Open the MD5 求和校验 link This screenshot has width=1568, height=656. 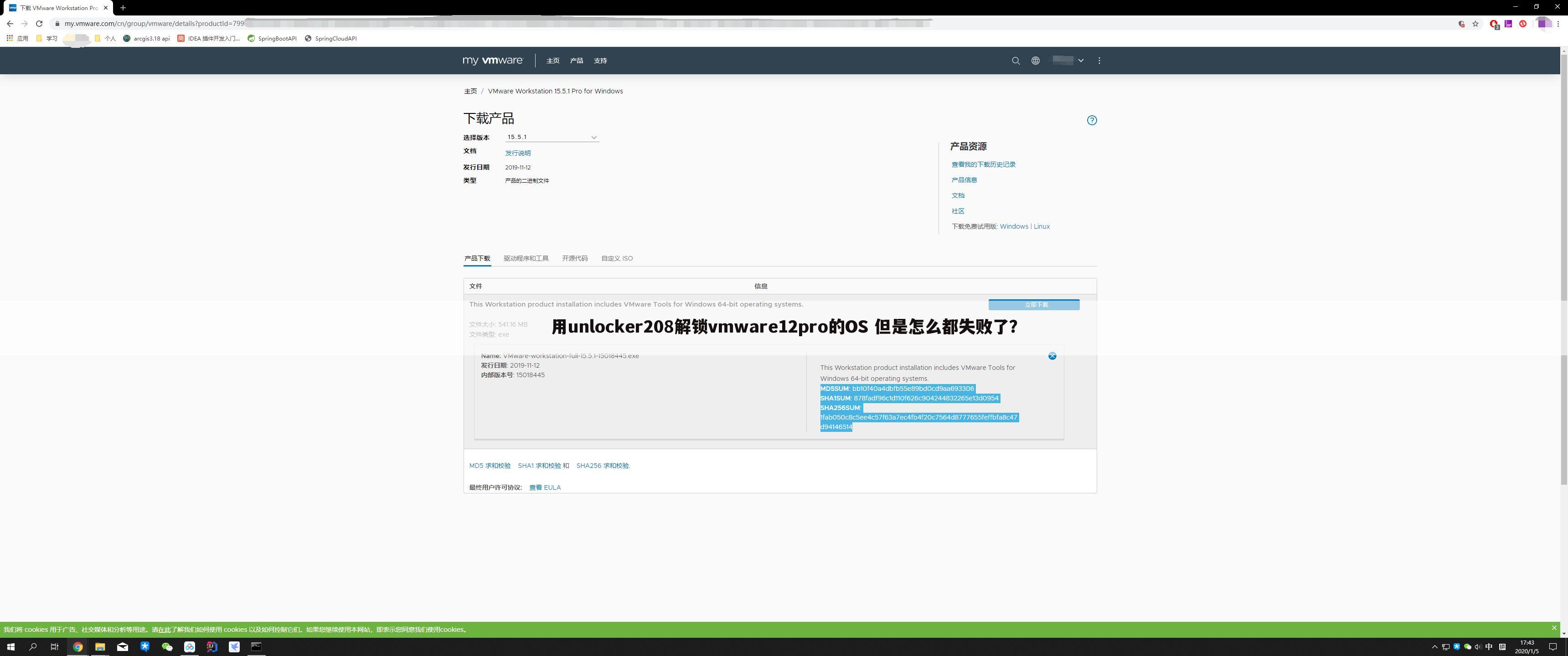[490, 466]
